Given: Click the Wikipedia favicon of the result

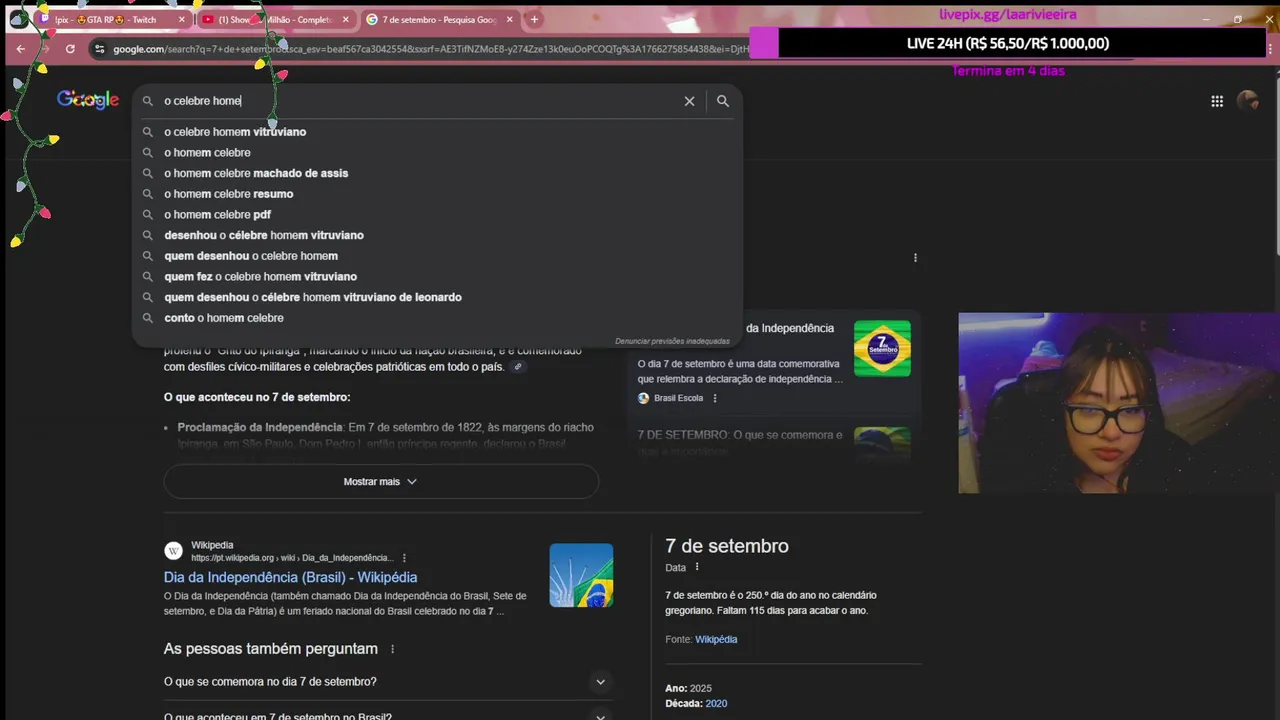Looking at the screenshot, I should 173,551.
